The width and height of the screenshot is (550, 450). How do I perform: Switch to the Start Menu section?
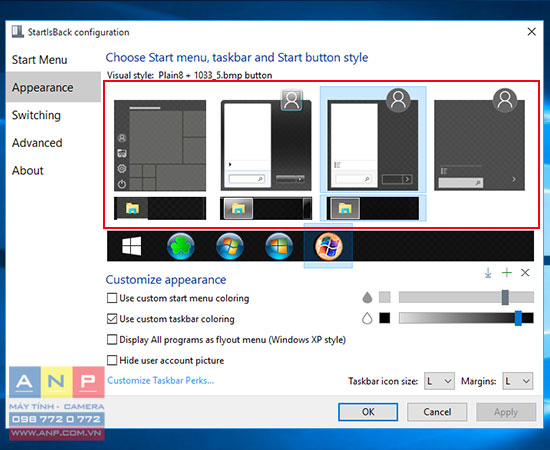(40, 60)
